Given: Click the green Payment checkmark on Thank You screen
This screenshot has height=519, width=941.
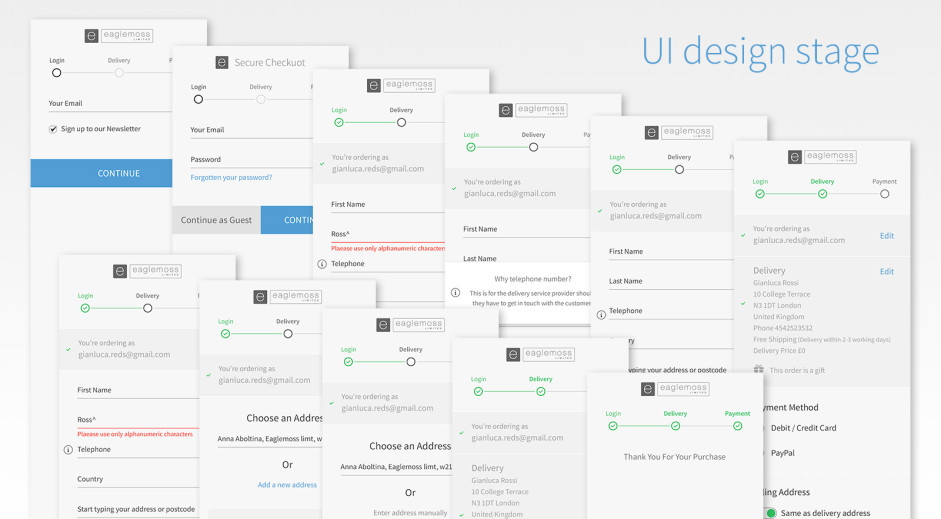Looking at the screenshot, I should click(737, 426).
